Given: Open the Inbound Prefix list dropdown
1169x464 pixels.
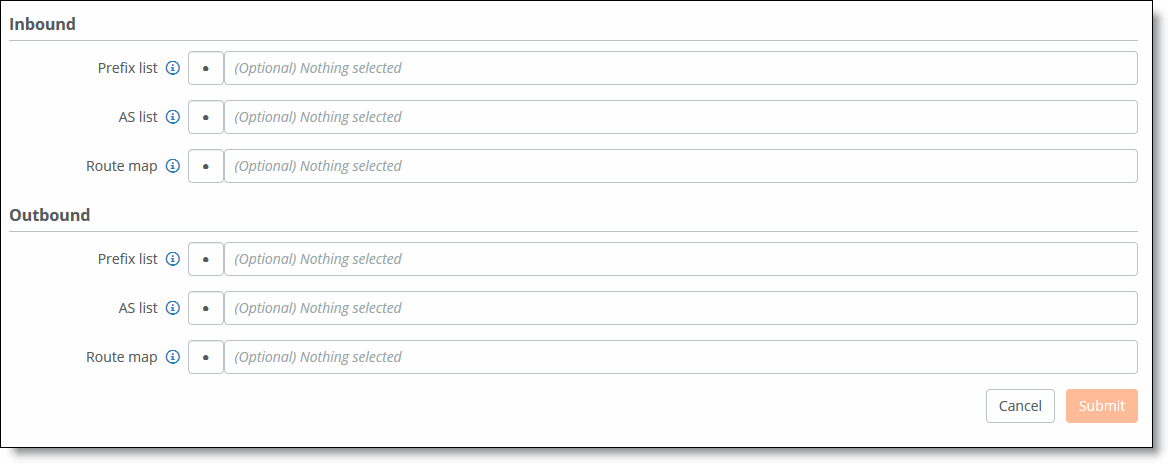Looking at the screenshot, I should 680,68.
